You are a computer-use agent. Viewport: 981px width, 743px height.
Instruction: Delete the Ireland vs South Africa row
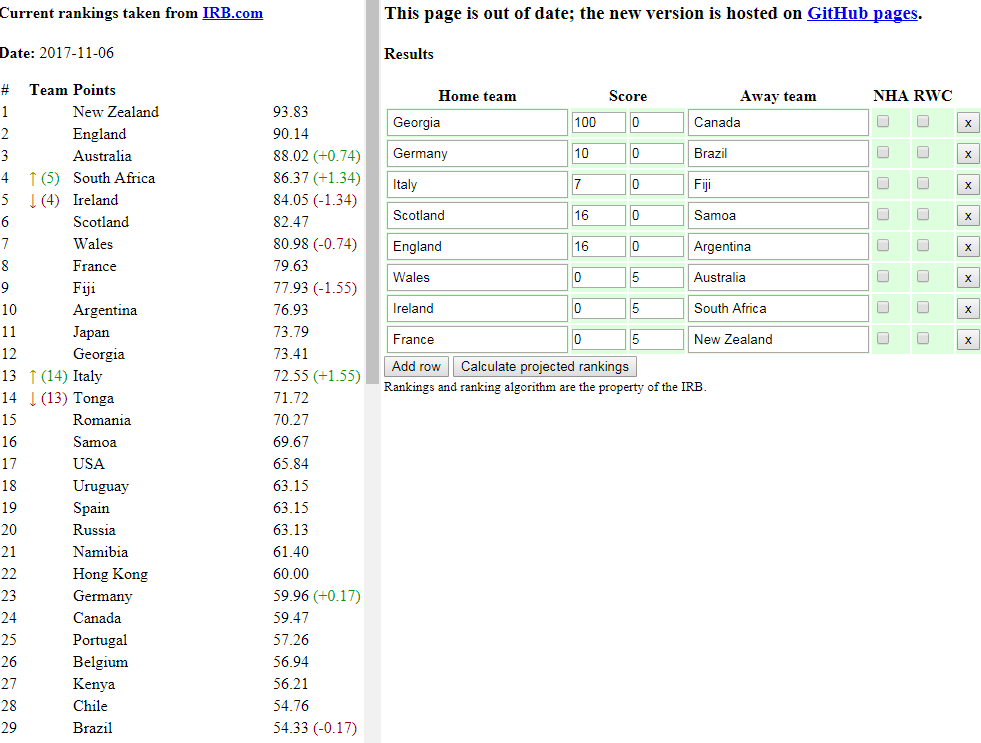point(967,309)
